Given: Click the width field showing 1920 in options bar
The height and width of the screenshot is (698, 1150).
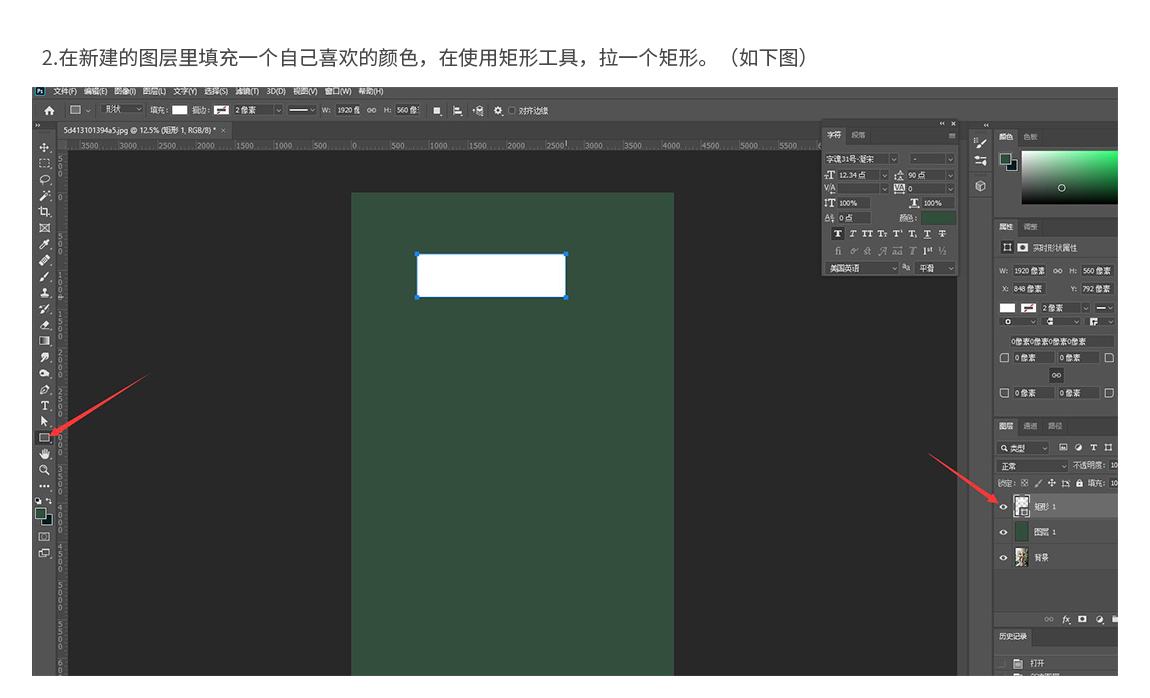Looking at the screenshot, I should pyautogui.click(x=346, y=110).
